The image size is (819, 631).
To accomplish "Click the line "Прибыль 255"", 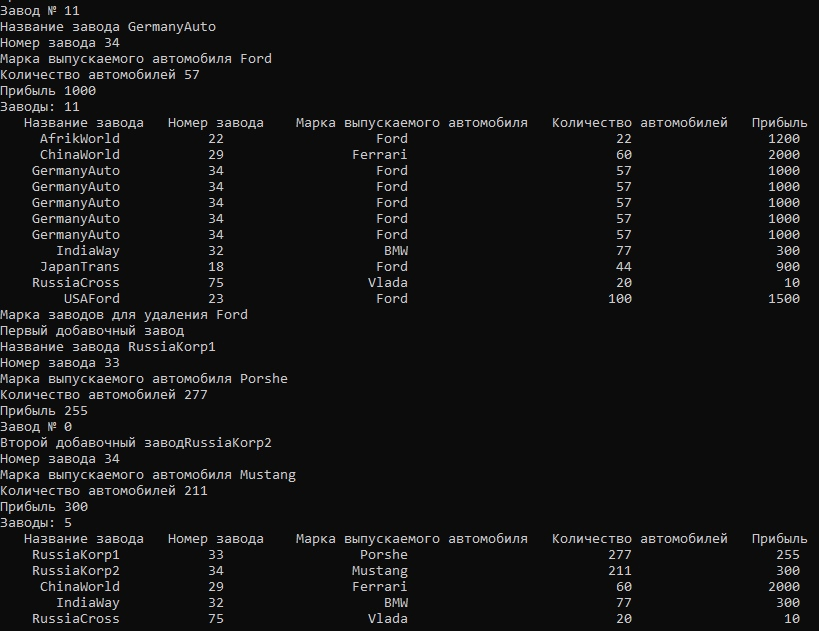I will (x=44, y=411).
